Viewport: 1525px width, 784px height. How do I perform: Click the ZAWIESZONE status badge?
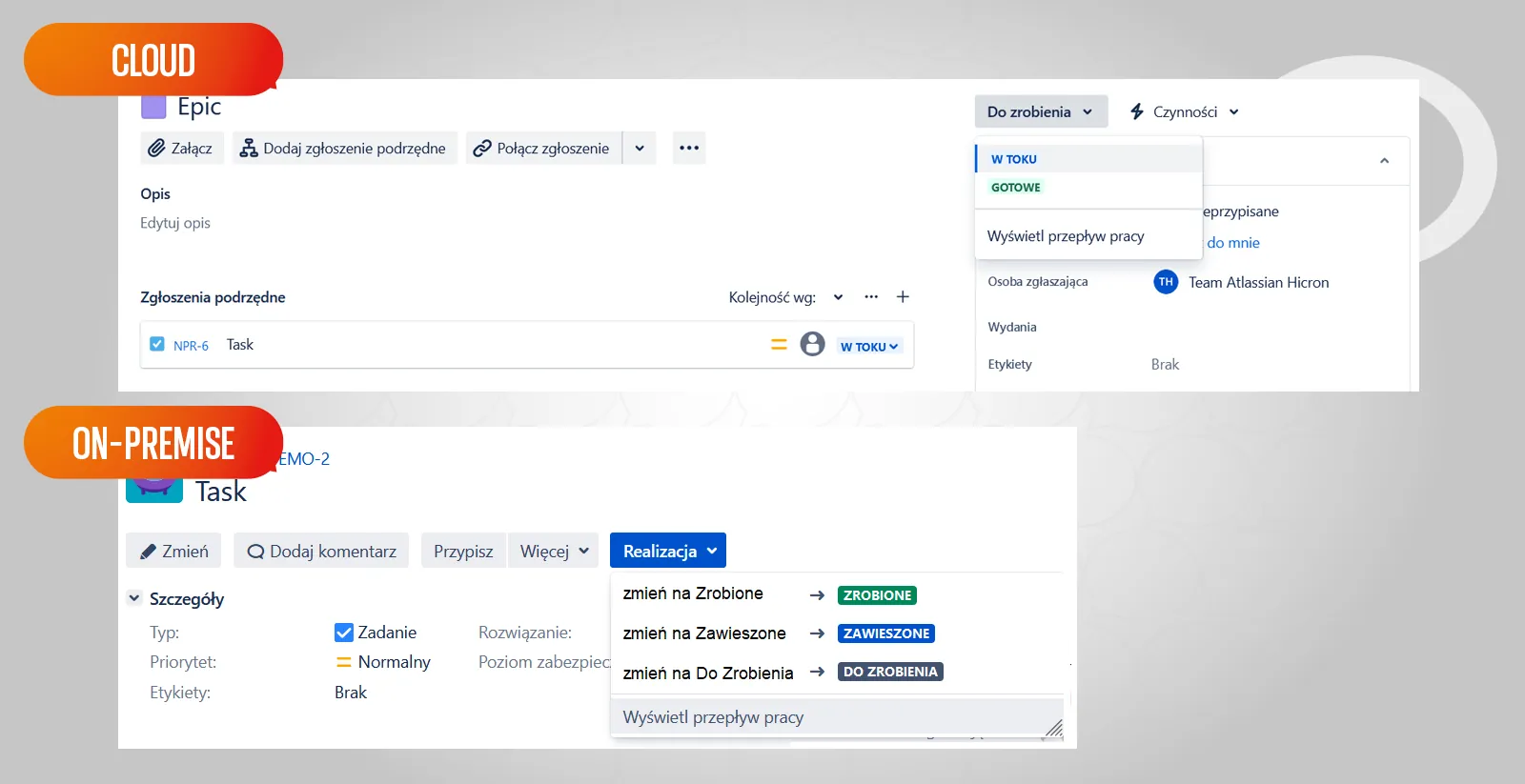pos(886,633)
